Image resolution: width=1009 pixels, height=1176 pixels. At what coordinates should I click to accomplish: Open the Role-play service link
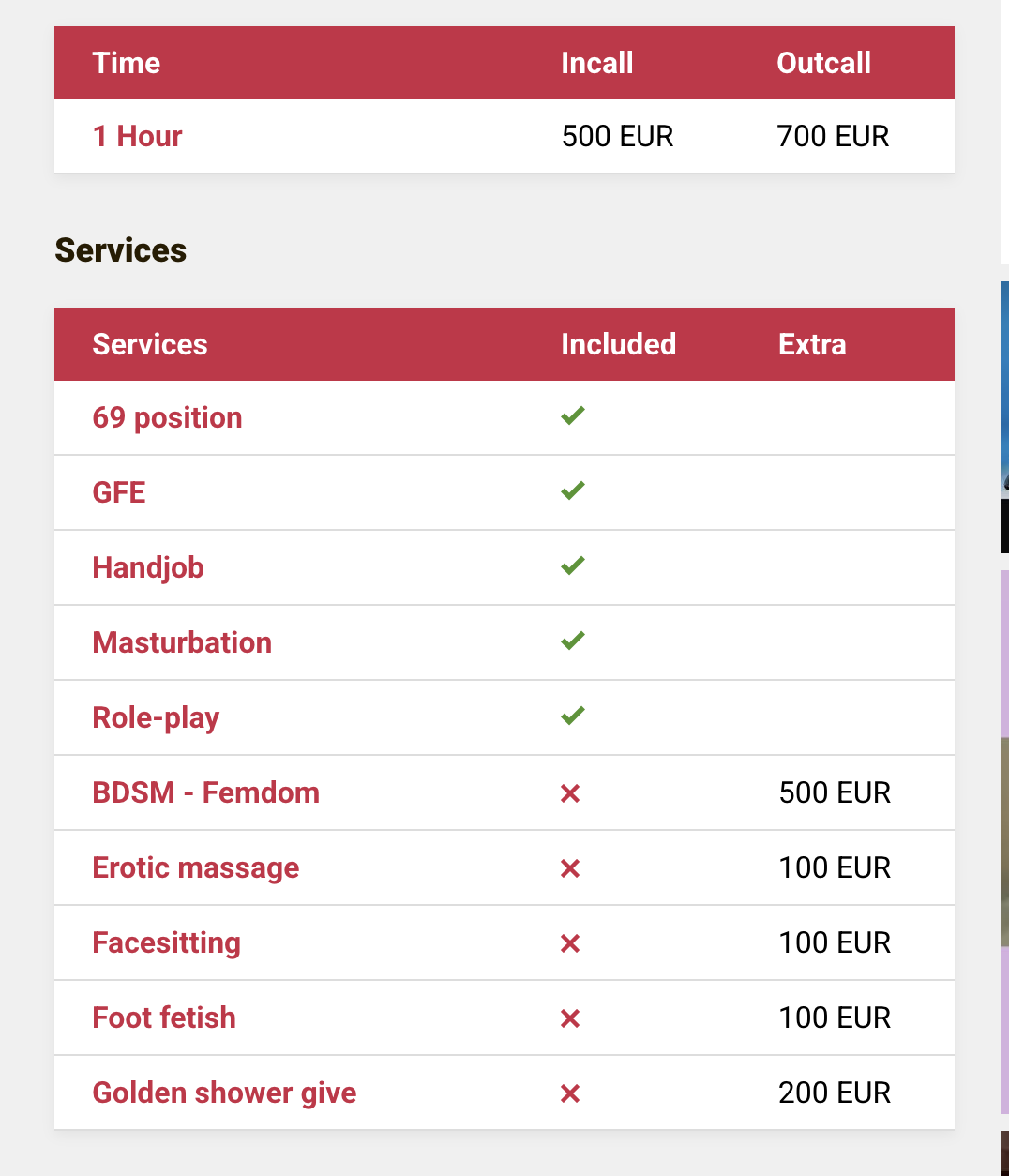[156, 718]
